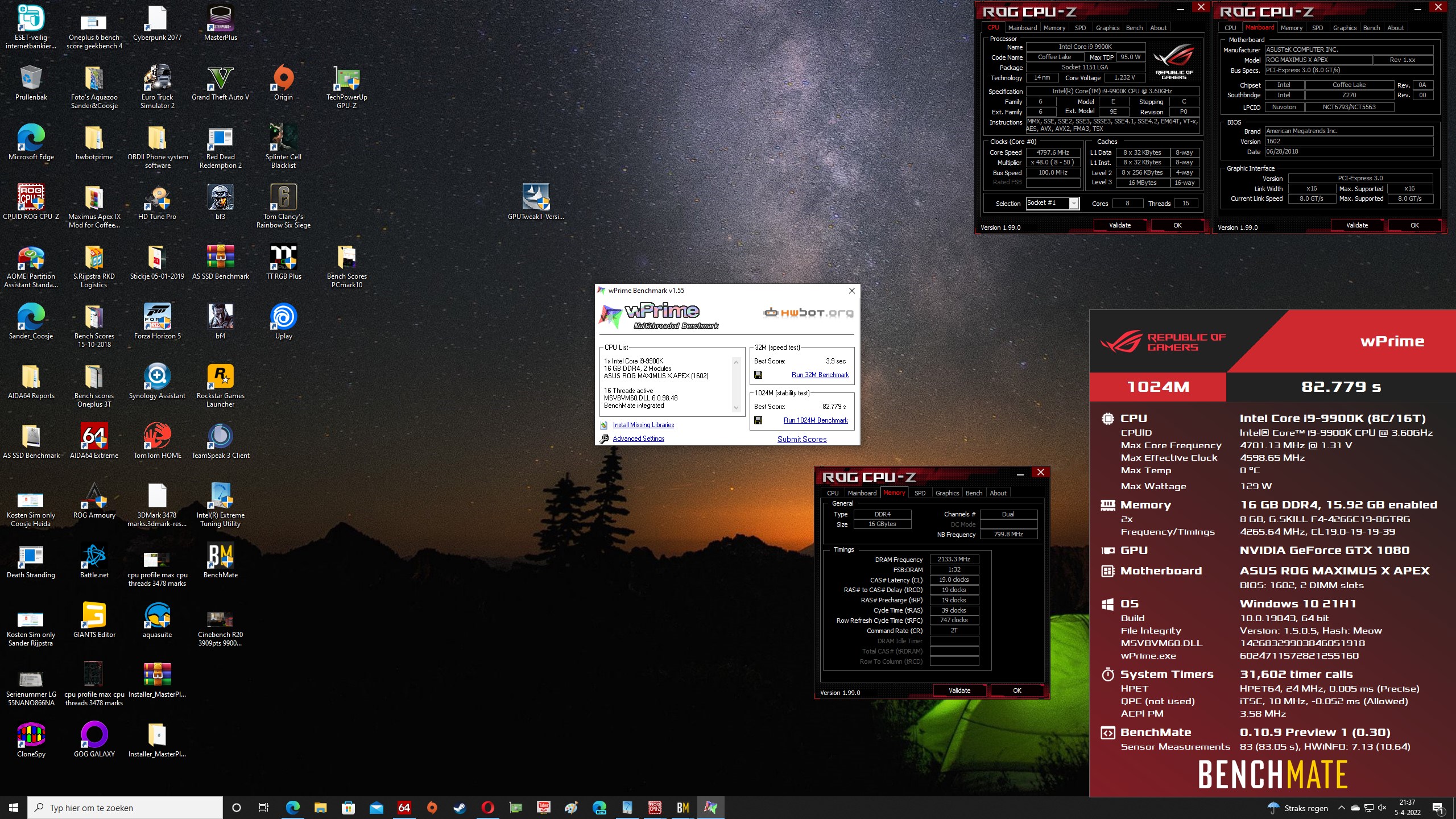Open Origin desktop icon
Image resolution: width=1456 pixels, height=819 pixels.
[283, 83]
